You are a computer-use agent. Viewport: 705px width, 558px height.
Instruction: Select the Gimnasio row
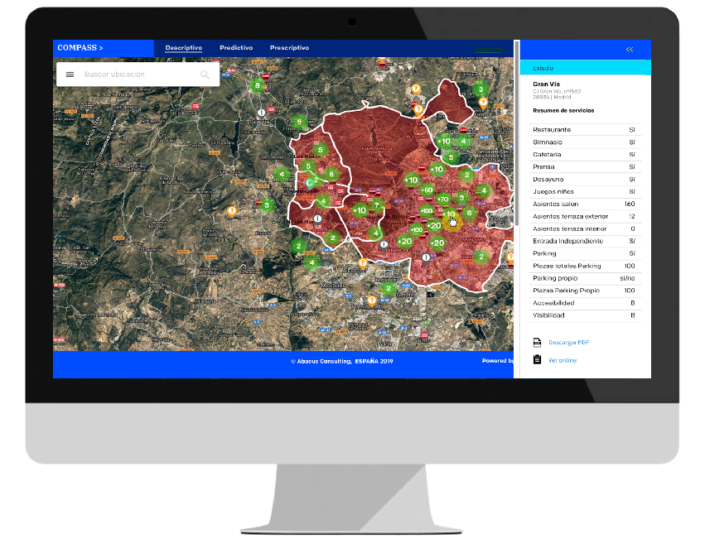pos(585,142)
